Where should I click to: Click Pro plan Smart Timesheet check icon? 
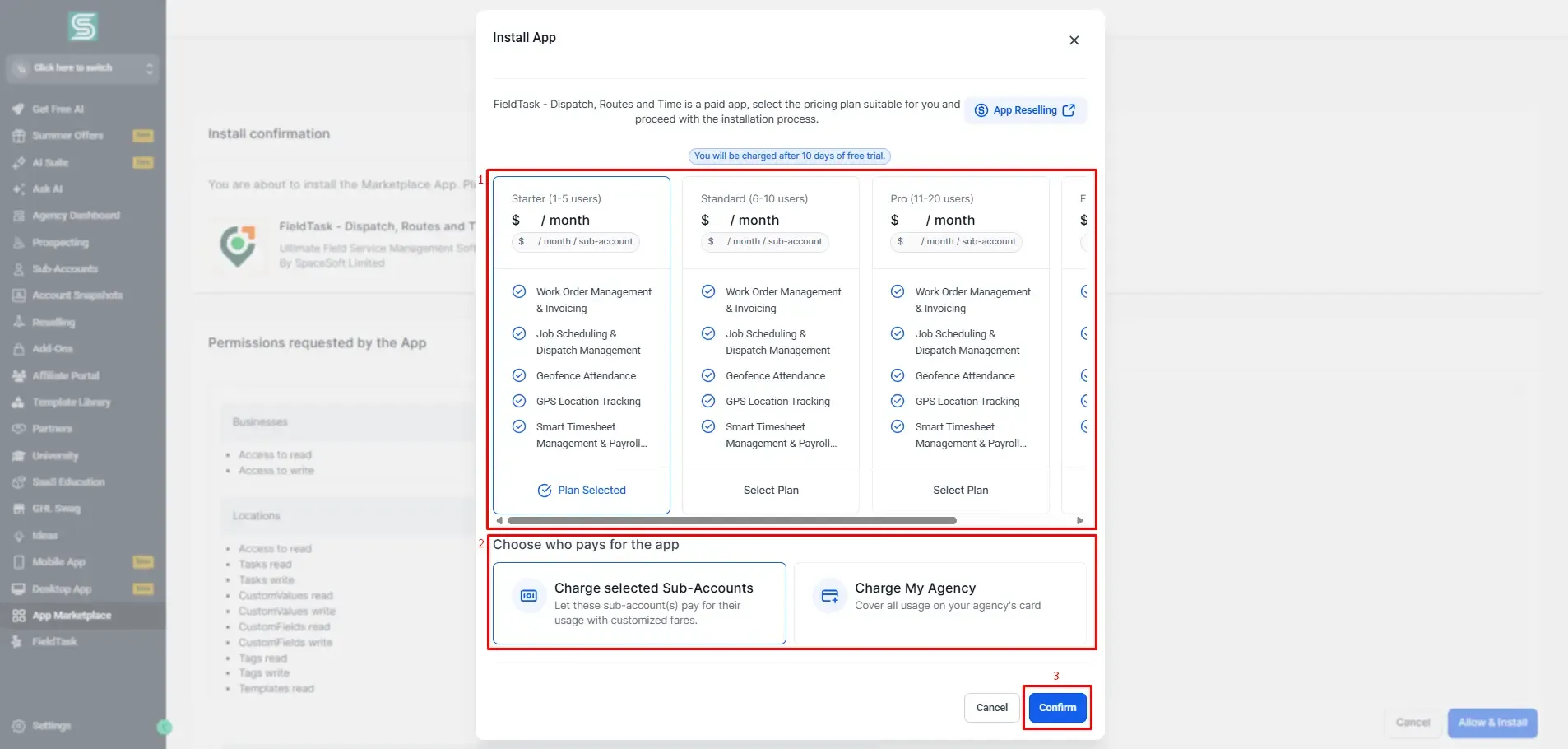(x=898, y=426)
